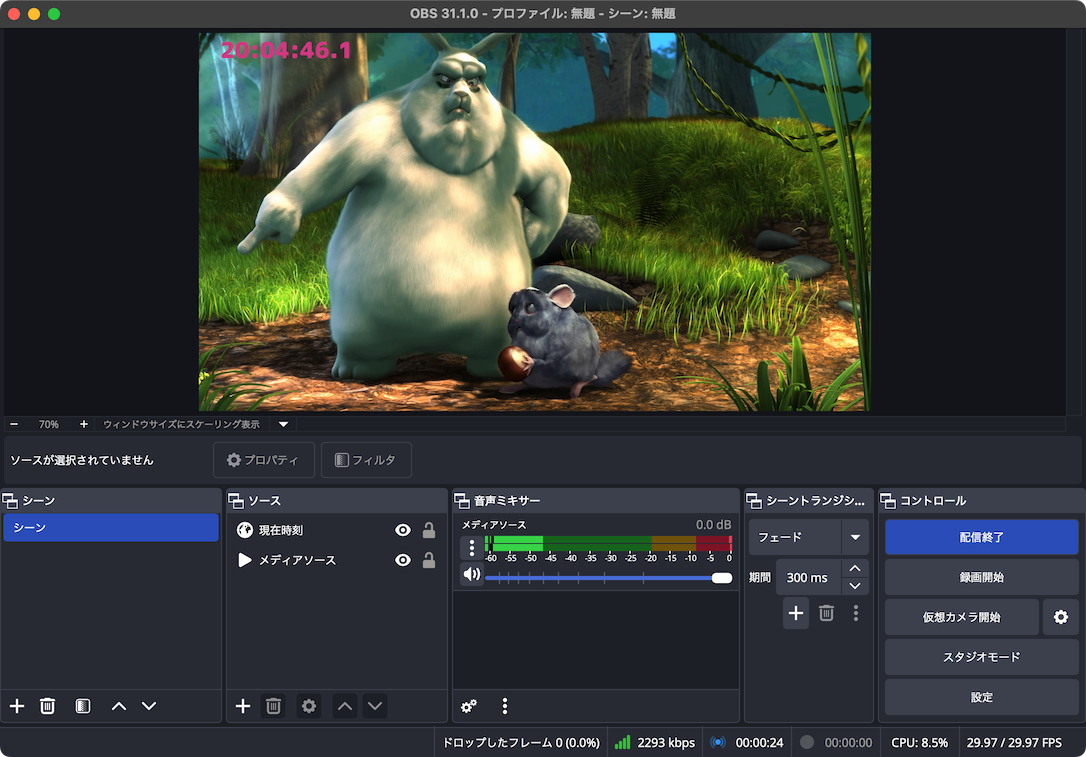1086x757 pixels.
Task: Click the プロパティ button
Action: [x=264, y=460]
